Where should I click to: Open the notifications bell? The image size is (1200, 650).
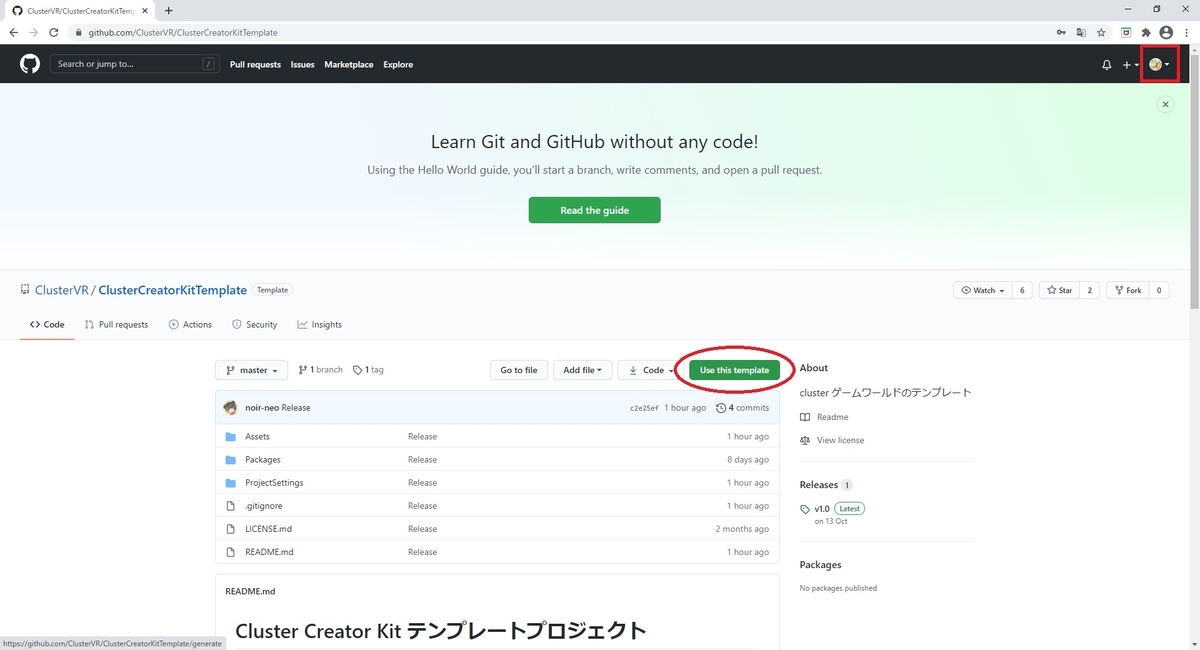[1106, 65]
